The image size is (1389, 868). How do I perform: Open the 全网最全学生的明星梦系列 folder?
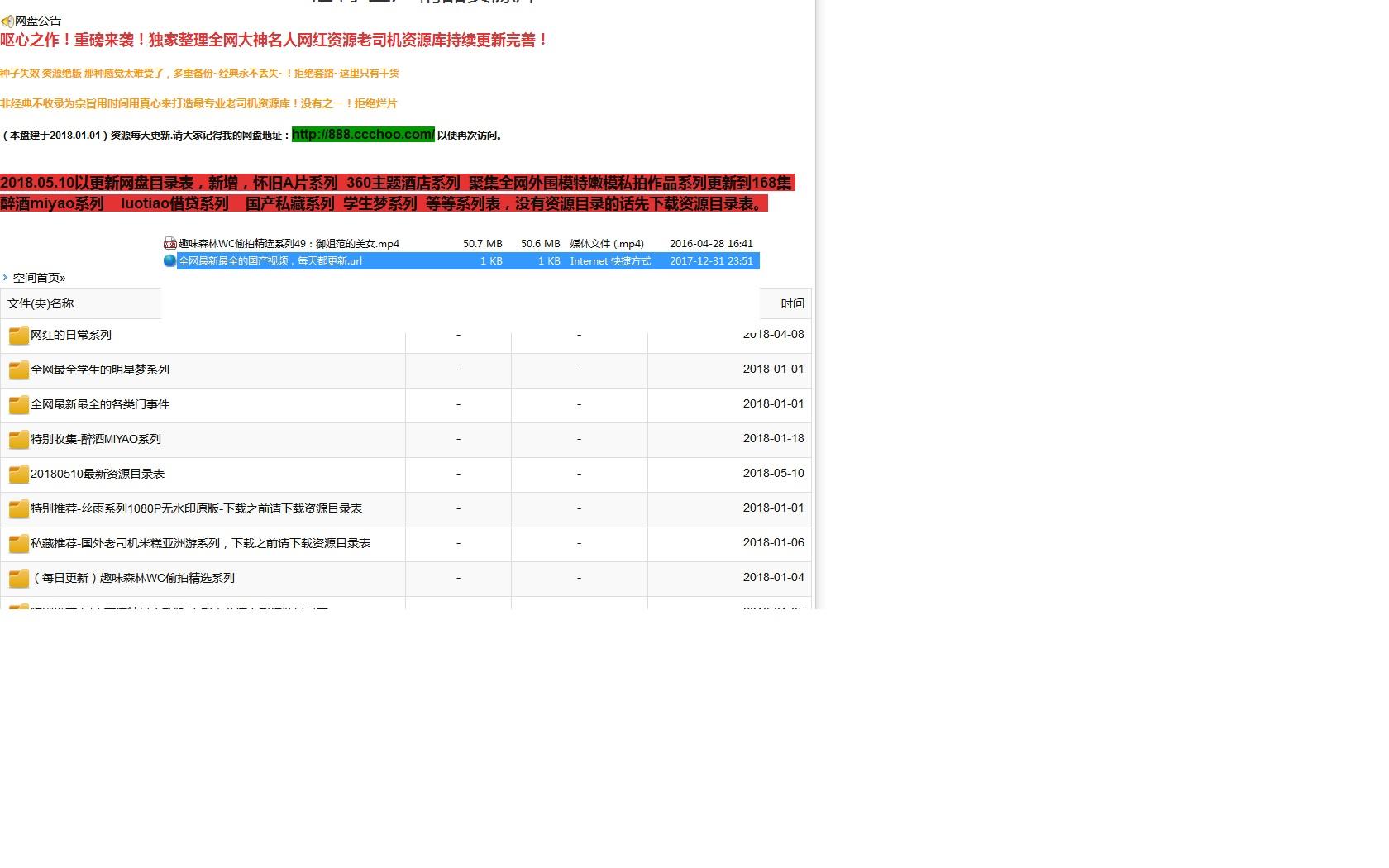100,370
